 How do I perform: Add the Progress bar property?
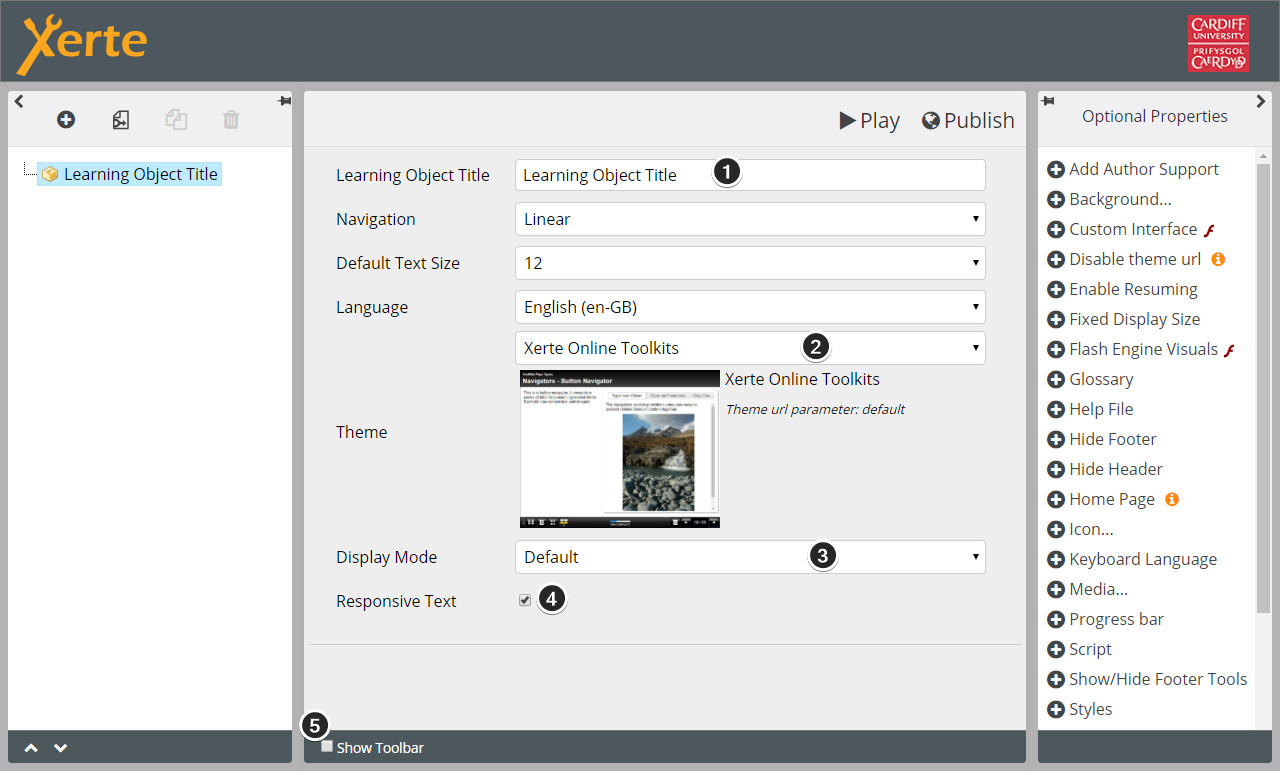click(1106, 619)
